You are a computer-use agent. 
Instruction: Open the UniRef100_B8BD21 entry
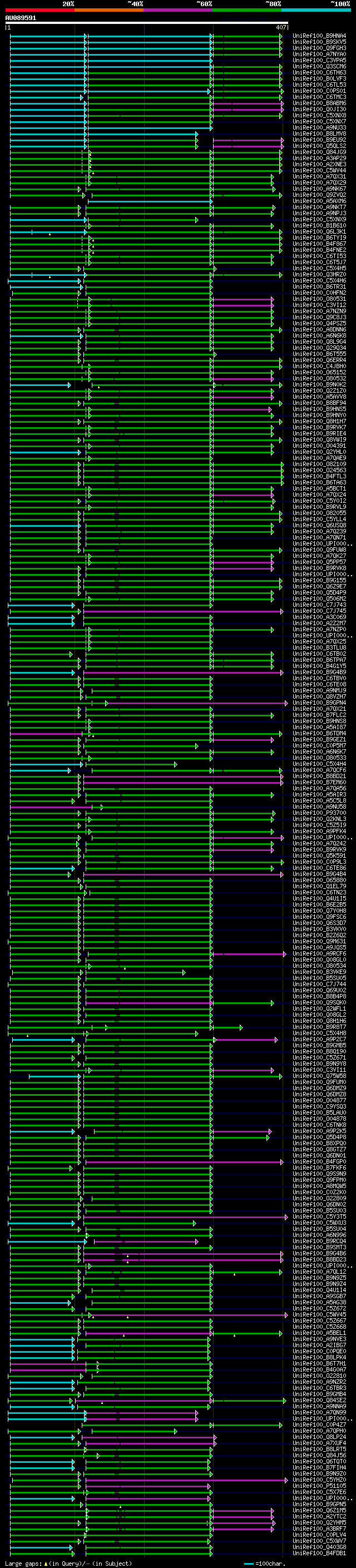click(319, 776)
